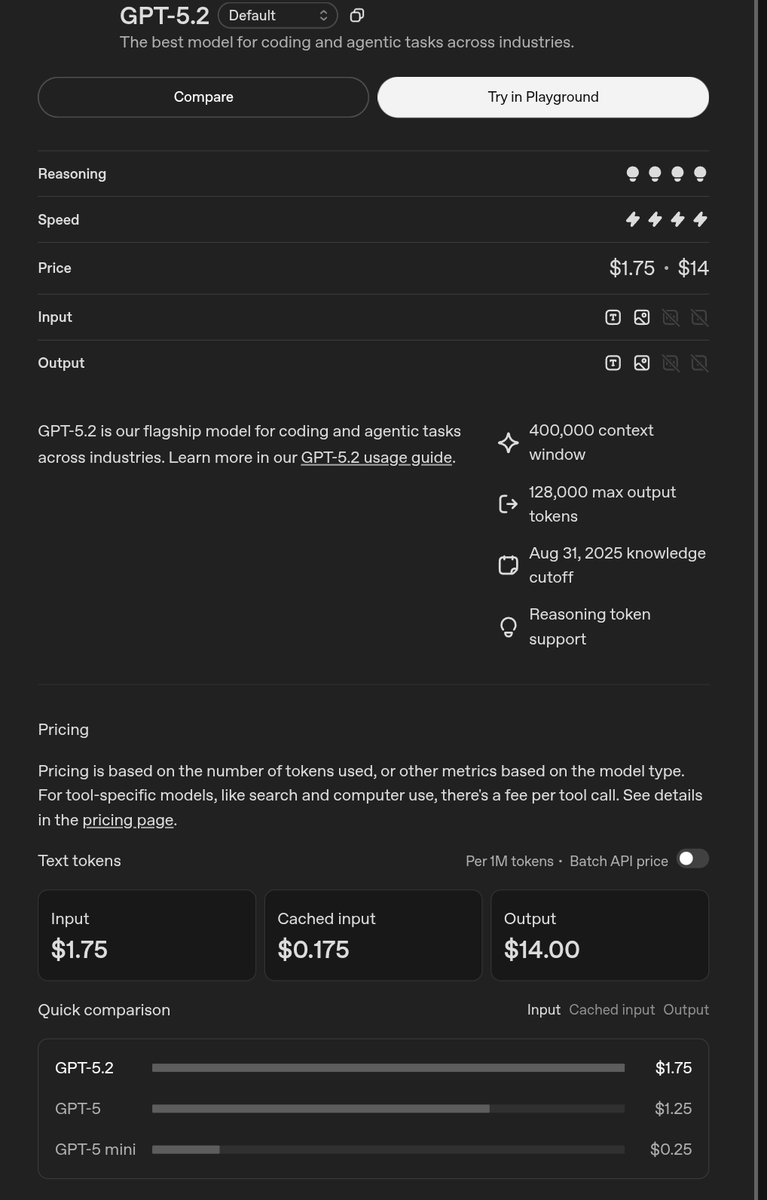Viewport: 767px width, 1200px height.
Task: Click the GPT-5 comparison bar
Action: click(388, 1109)
